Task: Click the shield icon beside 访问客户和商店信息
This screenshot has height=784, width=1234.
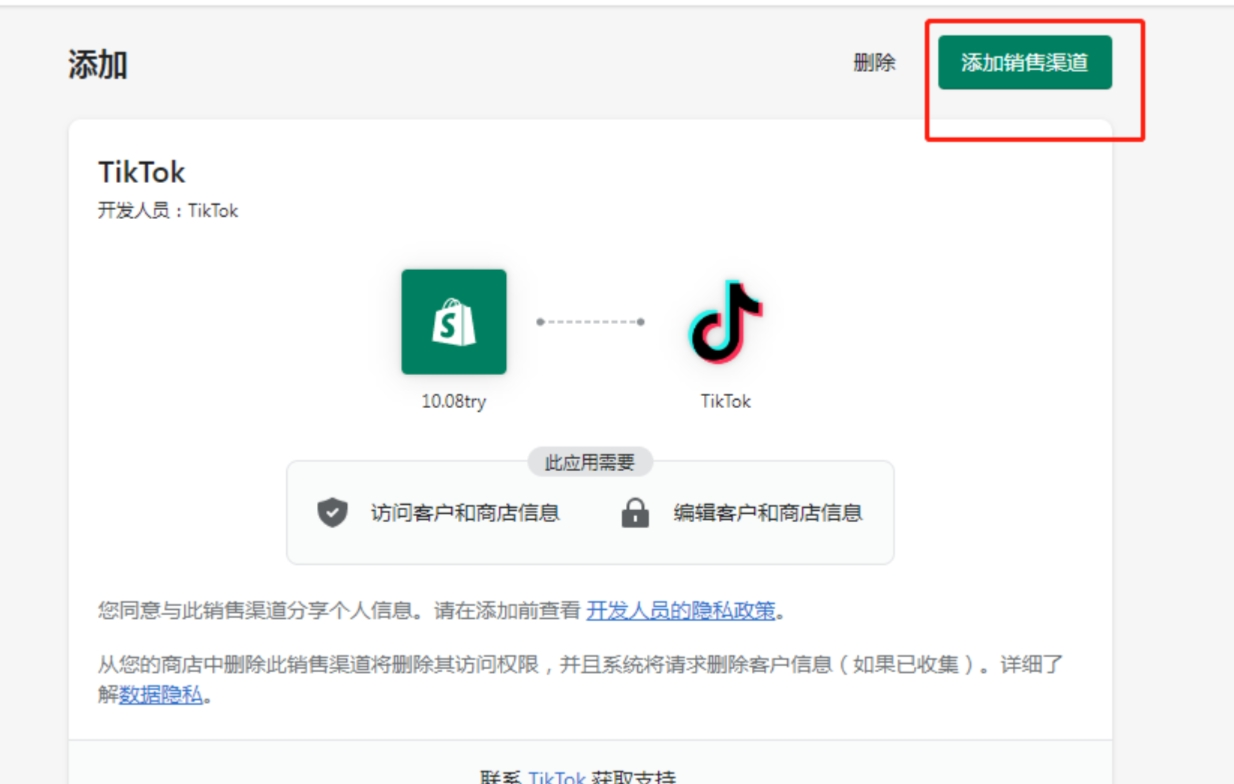Action: pos(332,513)
